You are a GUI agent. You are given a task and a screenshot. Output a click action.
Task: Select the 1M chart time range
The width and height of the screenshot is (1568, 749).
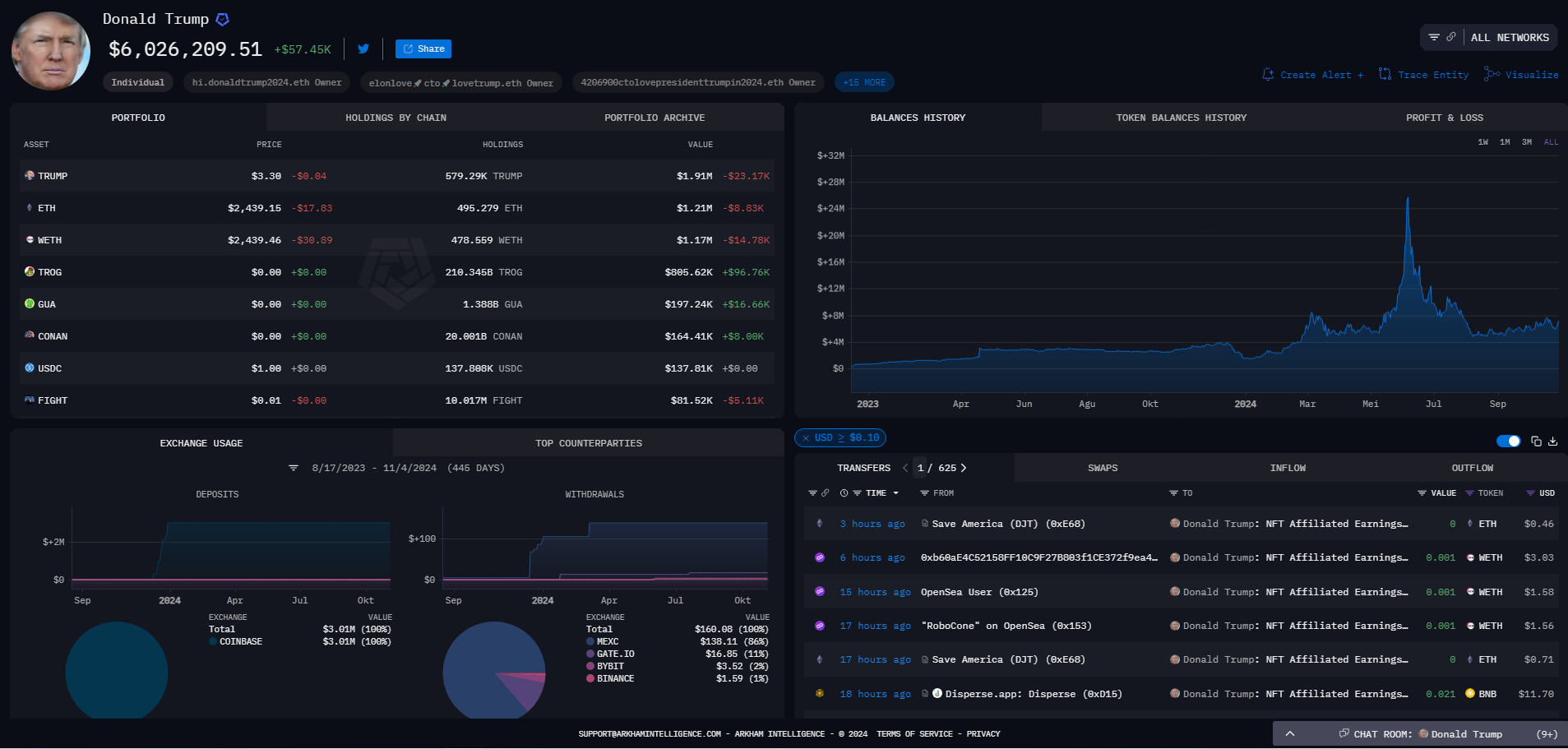[1505, 142]
